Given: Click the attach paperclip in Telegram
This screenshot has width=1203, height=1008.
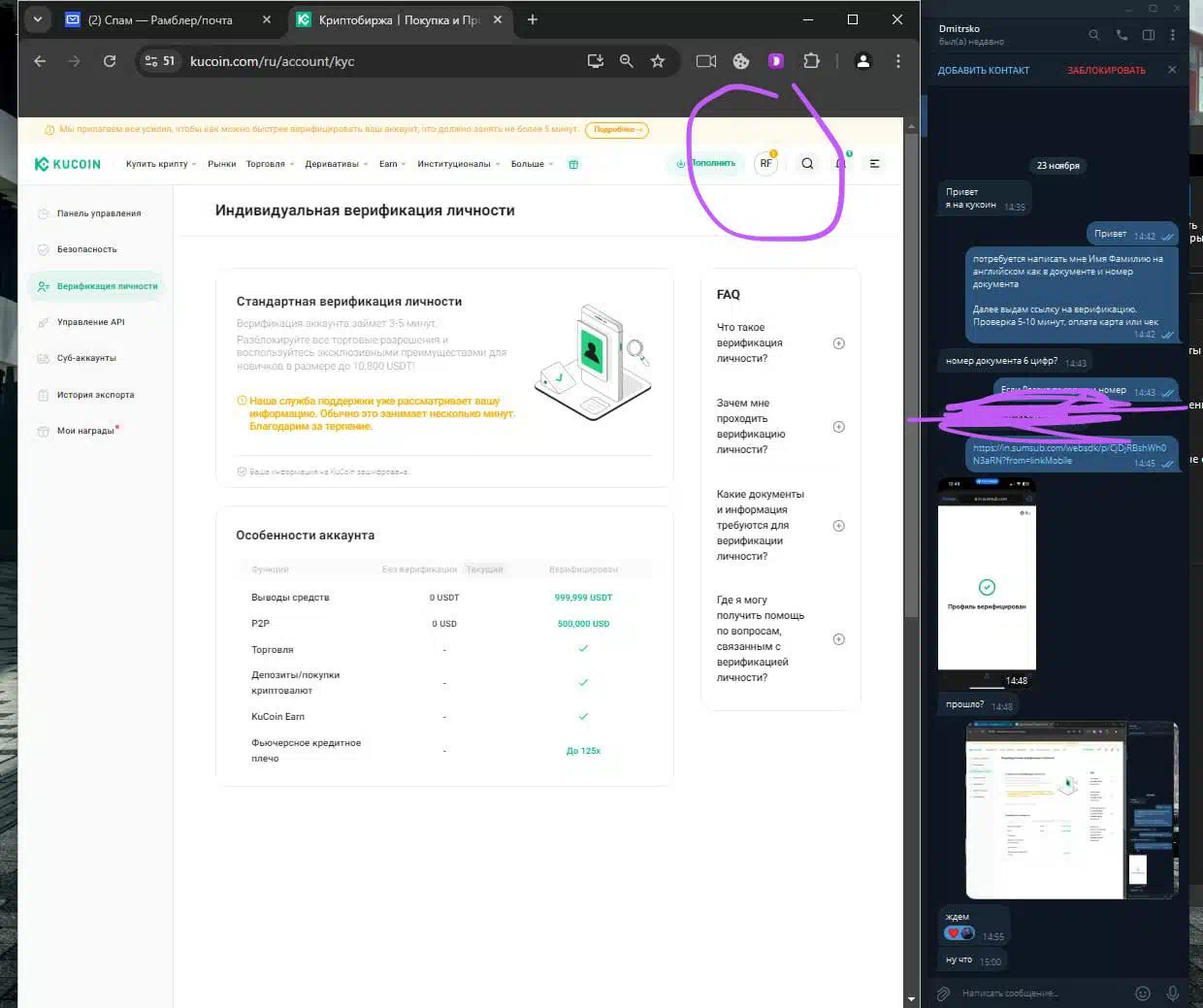Looking at the screenshot, I should click(943, 992).
